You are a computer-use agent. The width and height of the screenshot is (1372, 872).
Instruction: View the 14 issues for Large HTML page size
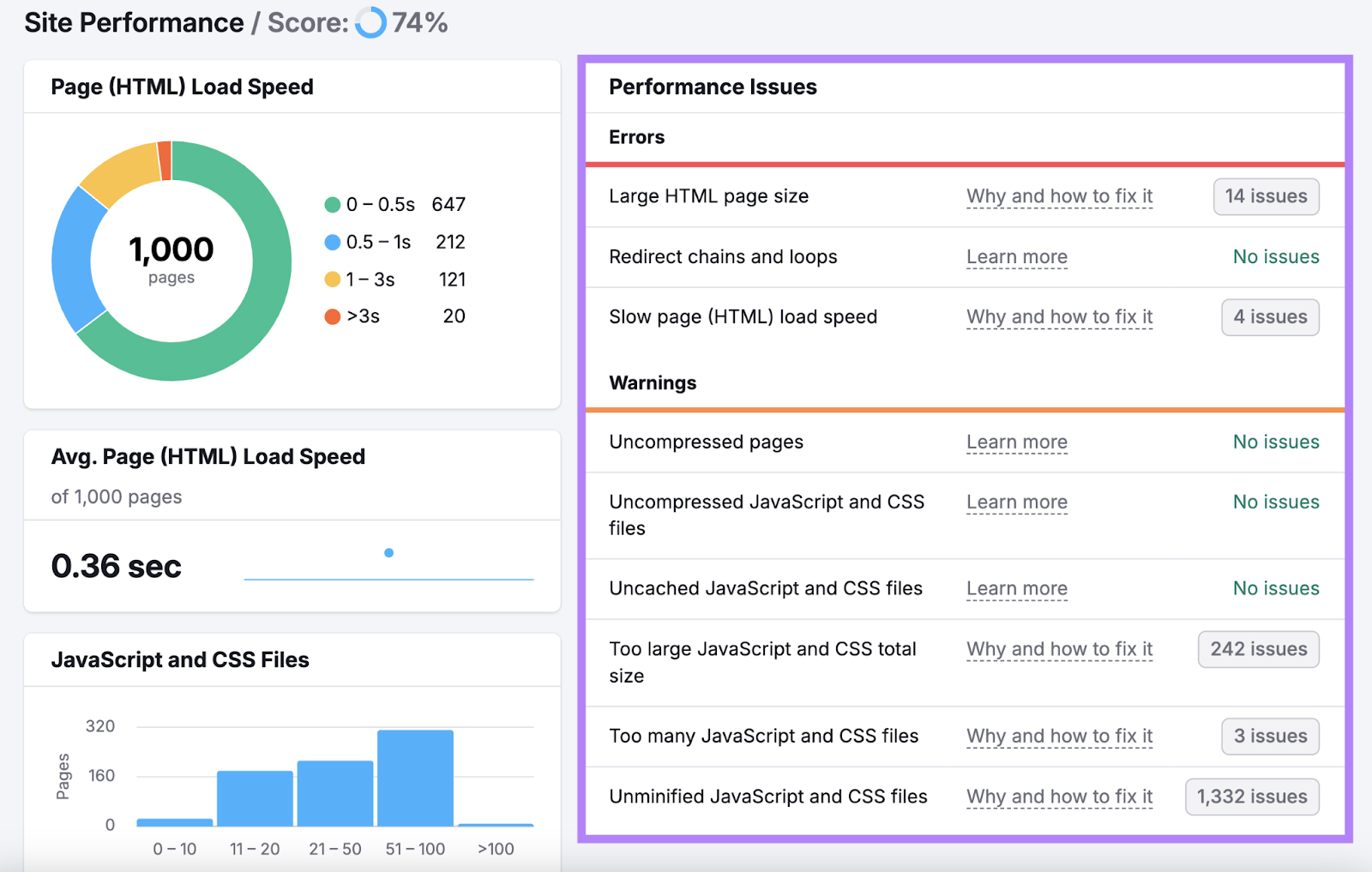click(1266, 196)
